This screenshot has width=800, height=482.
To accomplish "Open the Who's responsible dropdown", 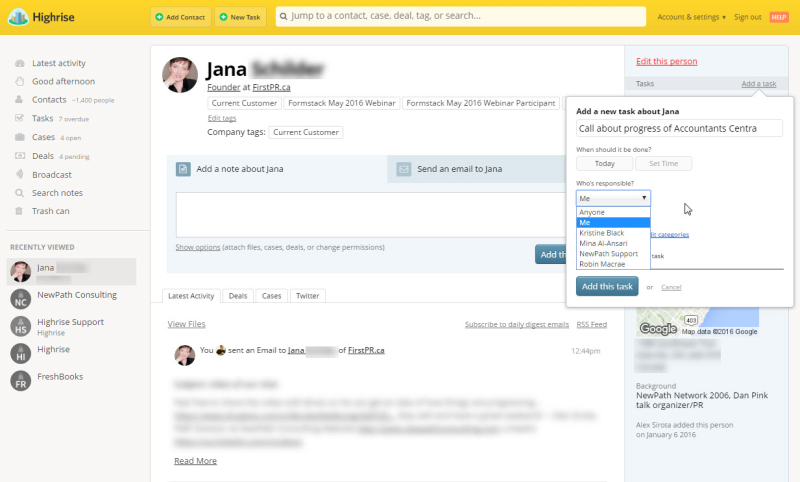I will coord(613,198).
